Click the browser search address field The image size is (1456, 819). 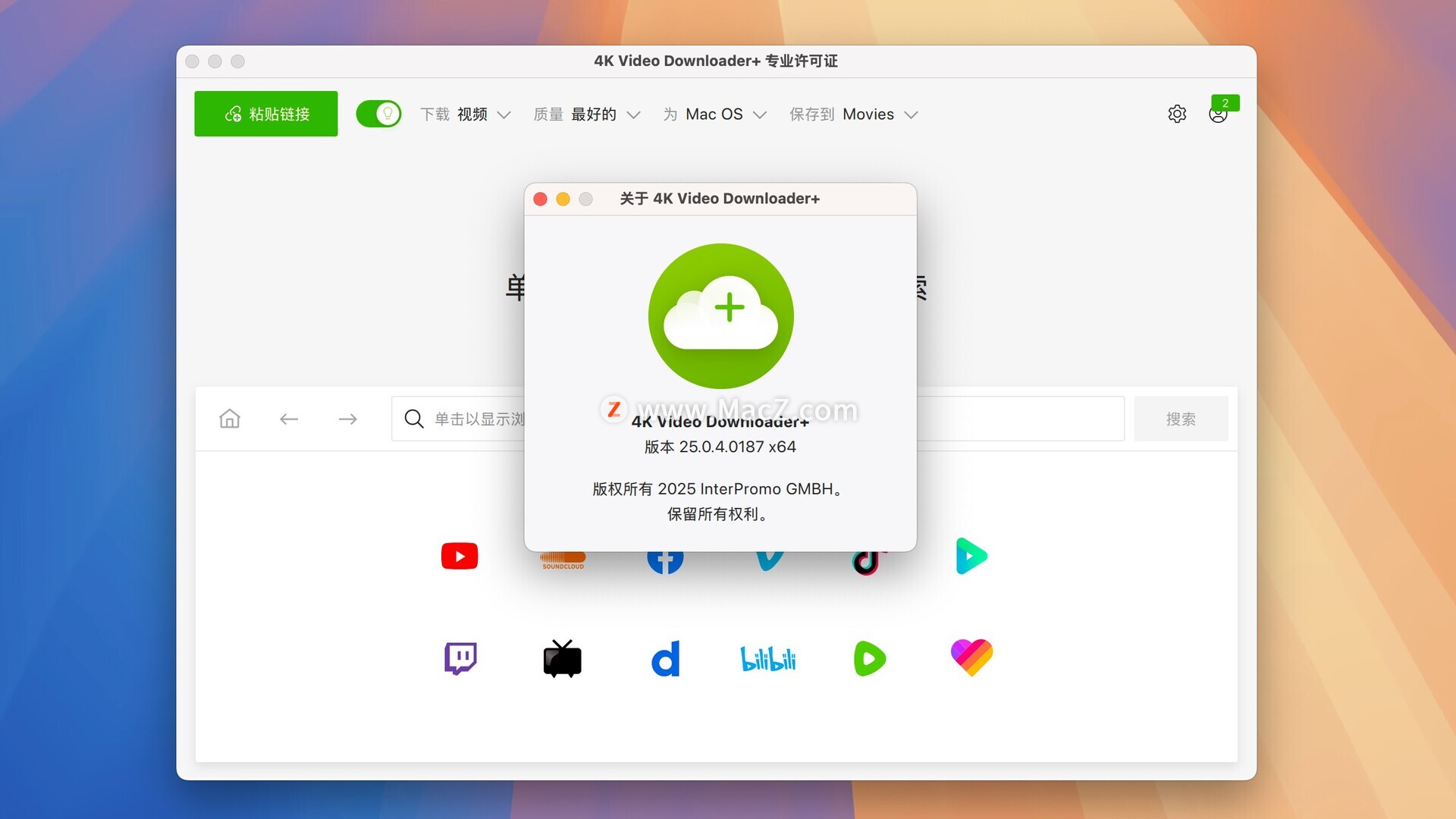click(758, 419)
